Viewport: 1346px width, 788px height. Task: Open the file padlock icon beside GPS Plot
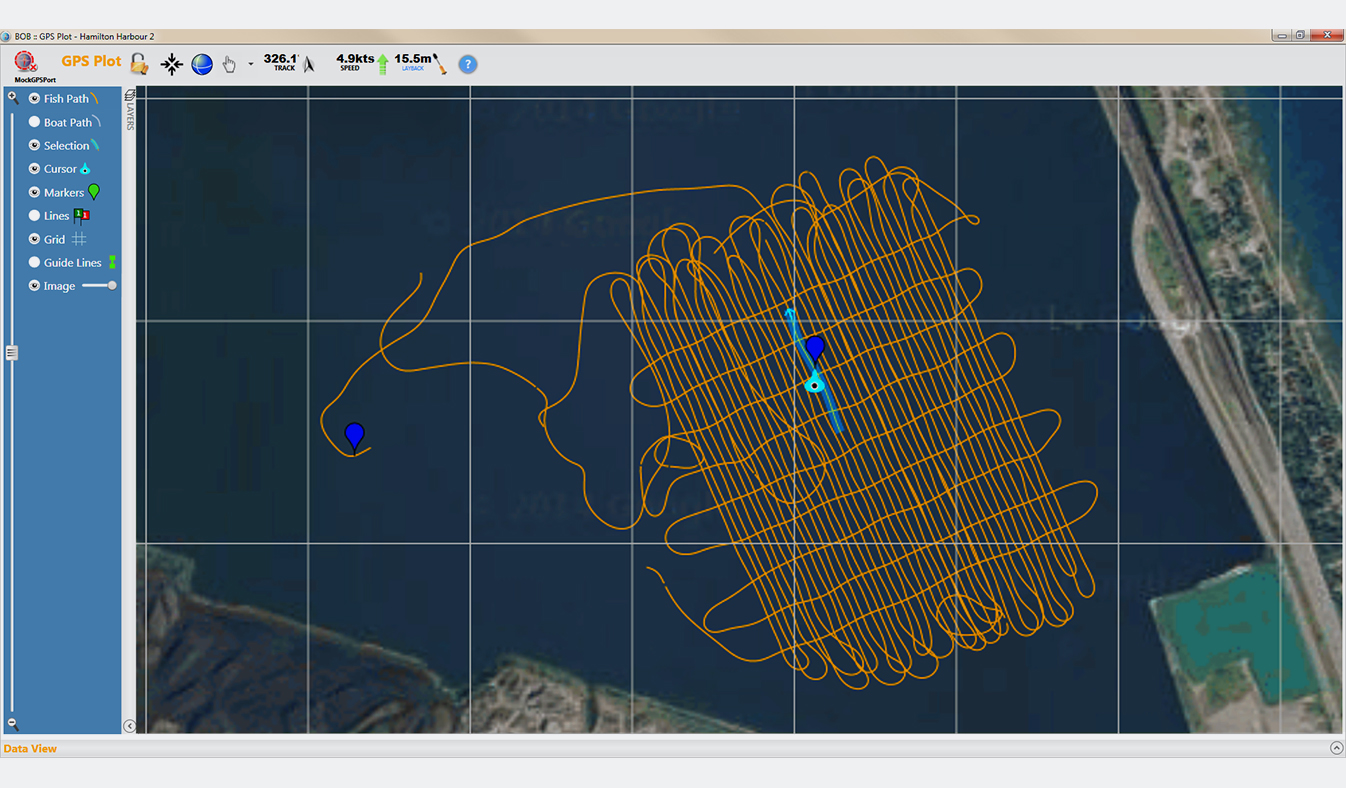[138, 63]
